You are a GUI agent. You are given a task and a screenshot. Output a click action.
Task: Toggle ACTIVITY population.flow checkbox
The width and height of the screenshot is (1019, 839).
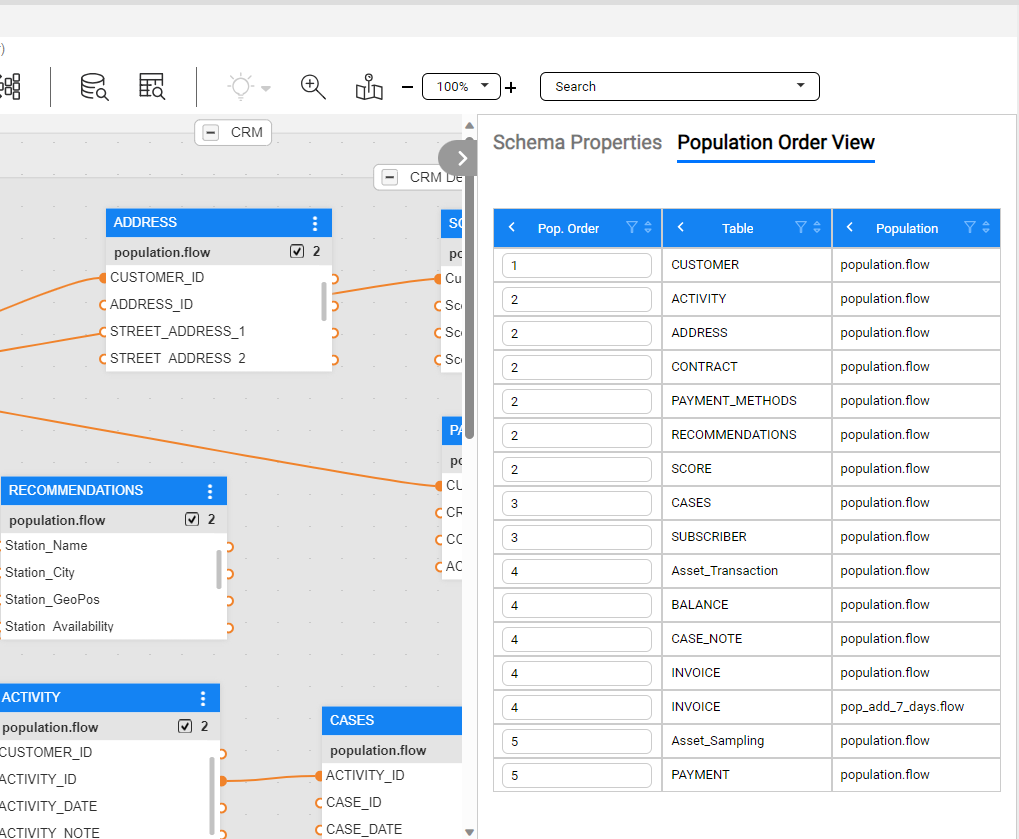click(x=185, y=727)
